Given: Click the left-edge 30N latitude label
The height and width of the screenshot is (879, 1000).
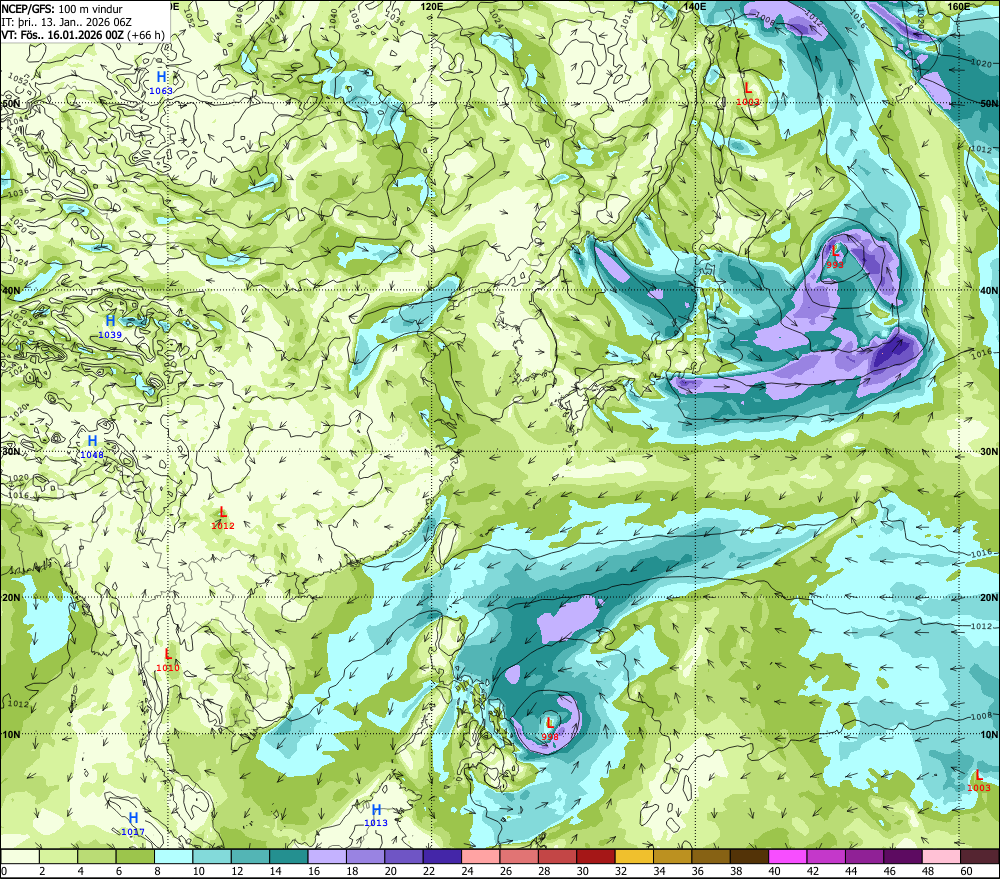Looking at the screenshot, I should (11, 452).
